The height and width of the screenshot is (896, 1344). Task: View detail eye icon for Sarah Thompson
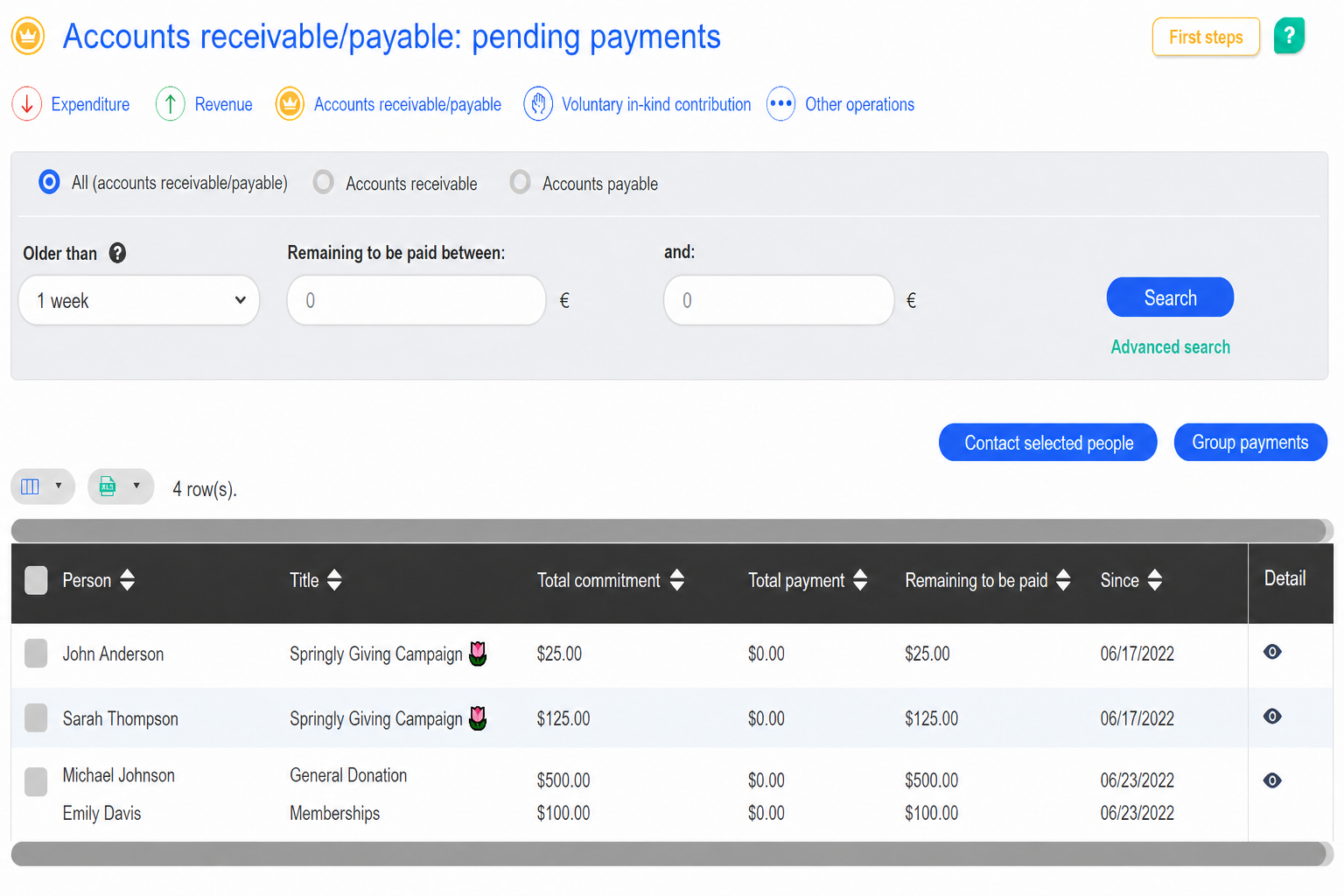click(x=1272, y=717)
